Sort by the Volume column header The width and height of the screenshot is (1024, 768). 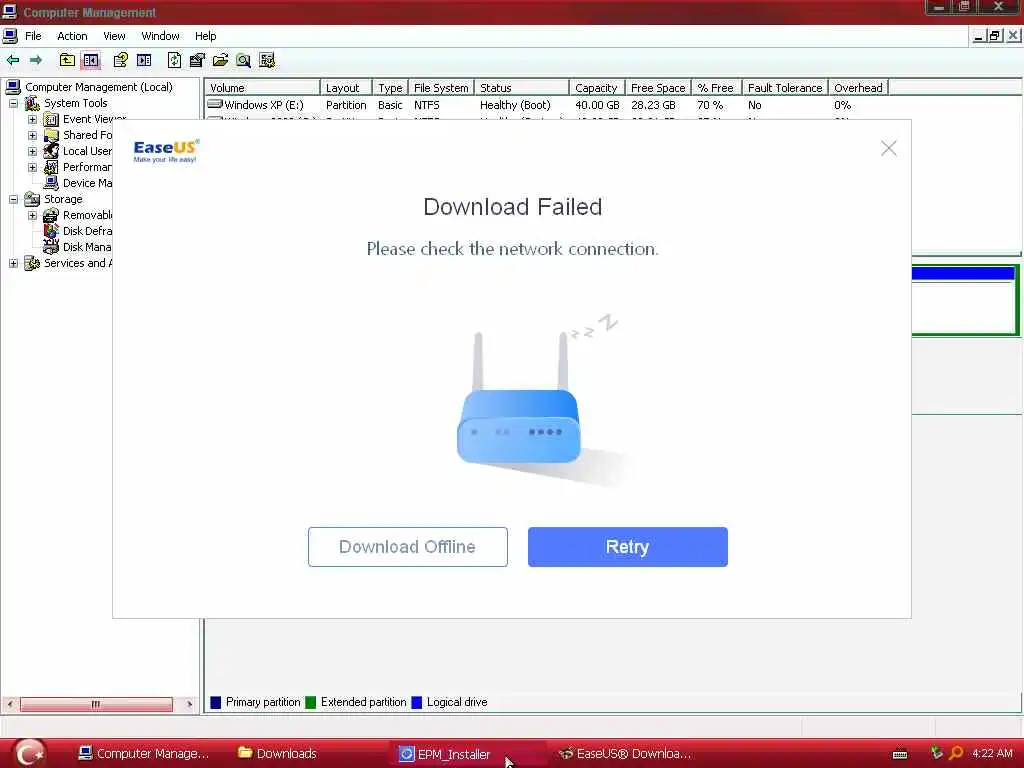262,88
